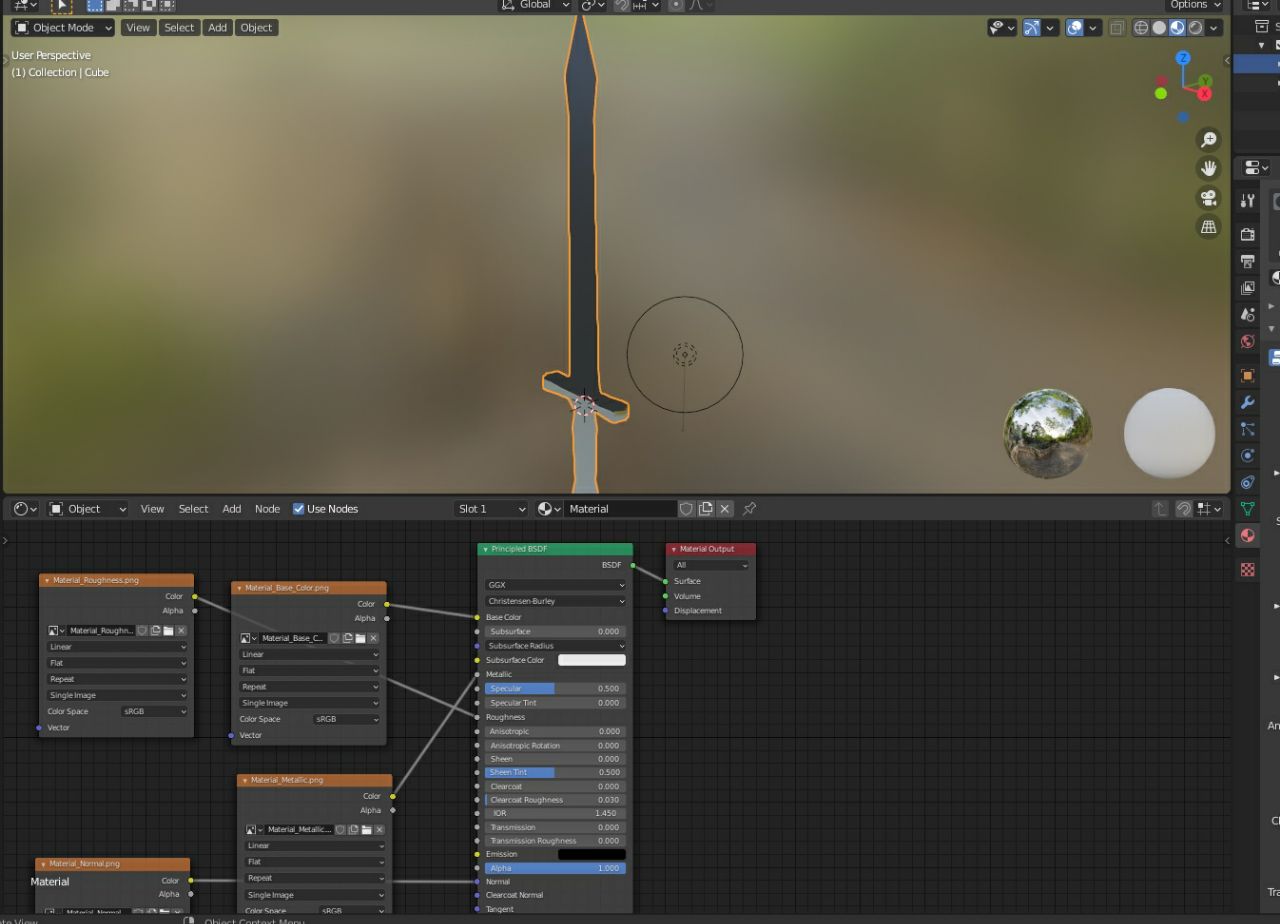Toggle the pin icon in node editor header
The width and height of the screenshot is (1280, 924).
(749, 509)
